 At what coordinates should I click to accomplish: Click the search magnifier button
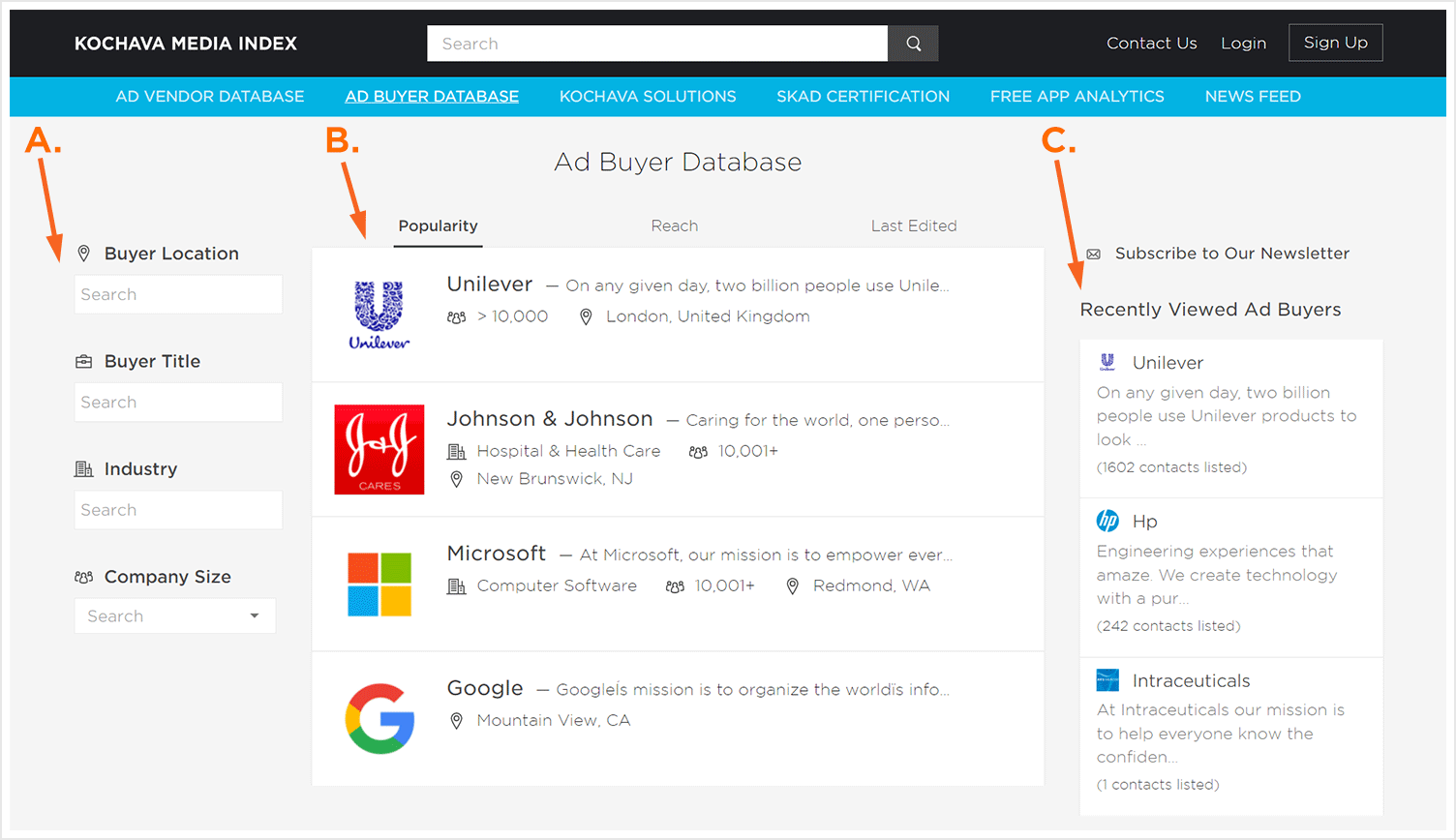(x=913, y=44)
